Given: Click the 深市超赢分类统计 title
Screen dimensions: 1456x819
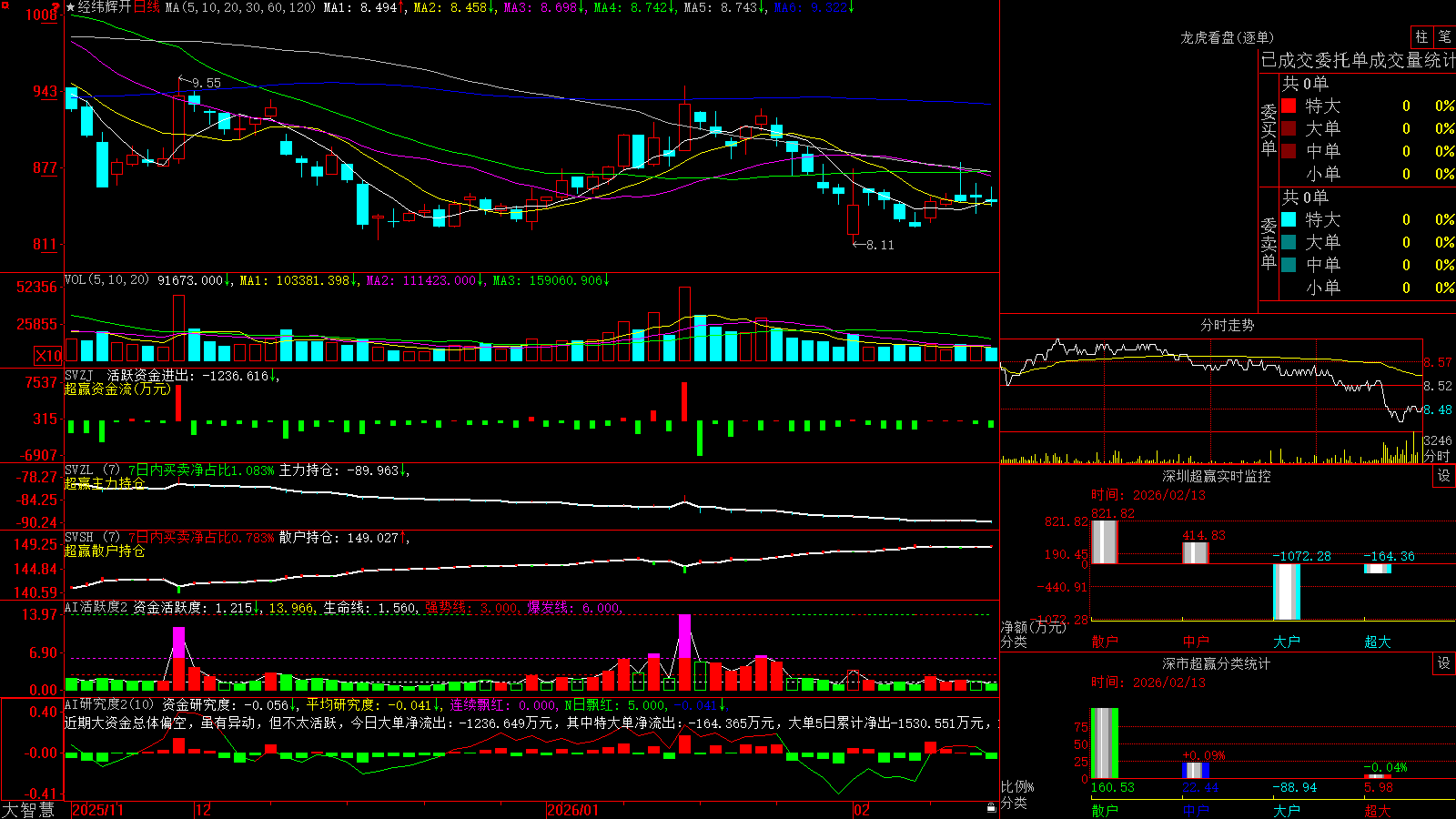Looking at the screenshot, I should click(1217, 663).
